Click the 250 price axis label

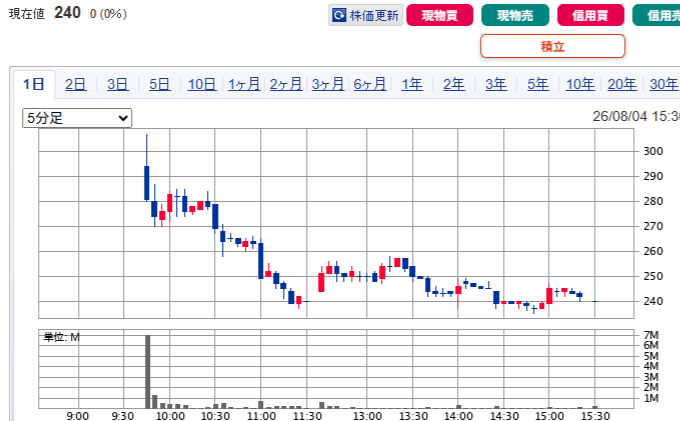point(653,276)
